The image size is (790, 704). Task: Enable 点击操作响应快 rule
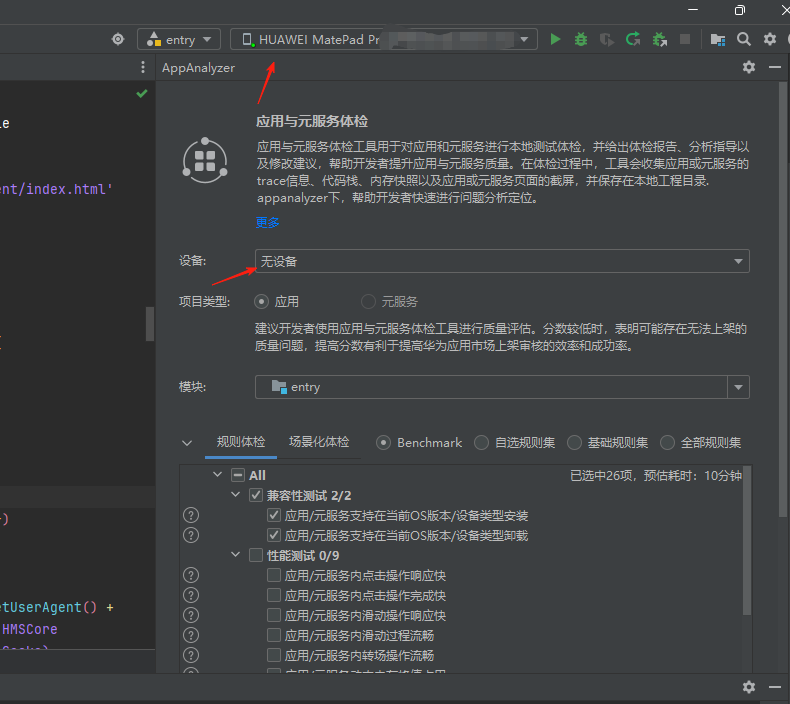(x=274, y=575)
